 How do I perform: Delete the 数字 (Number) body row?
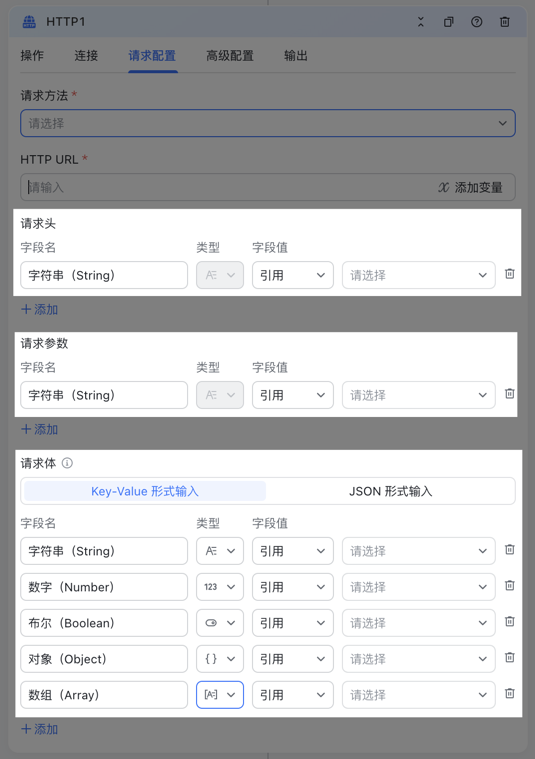point(509,586)
